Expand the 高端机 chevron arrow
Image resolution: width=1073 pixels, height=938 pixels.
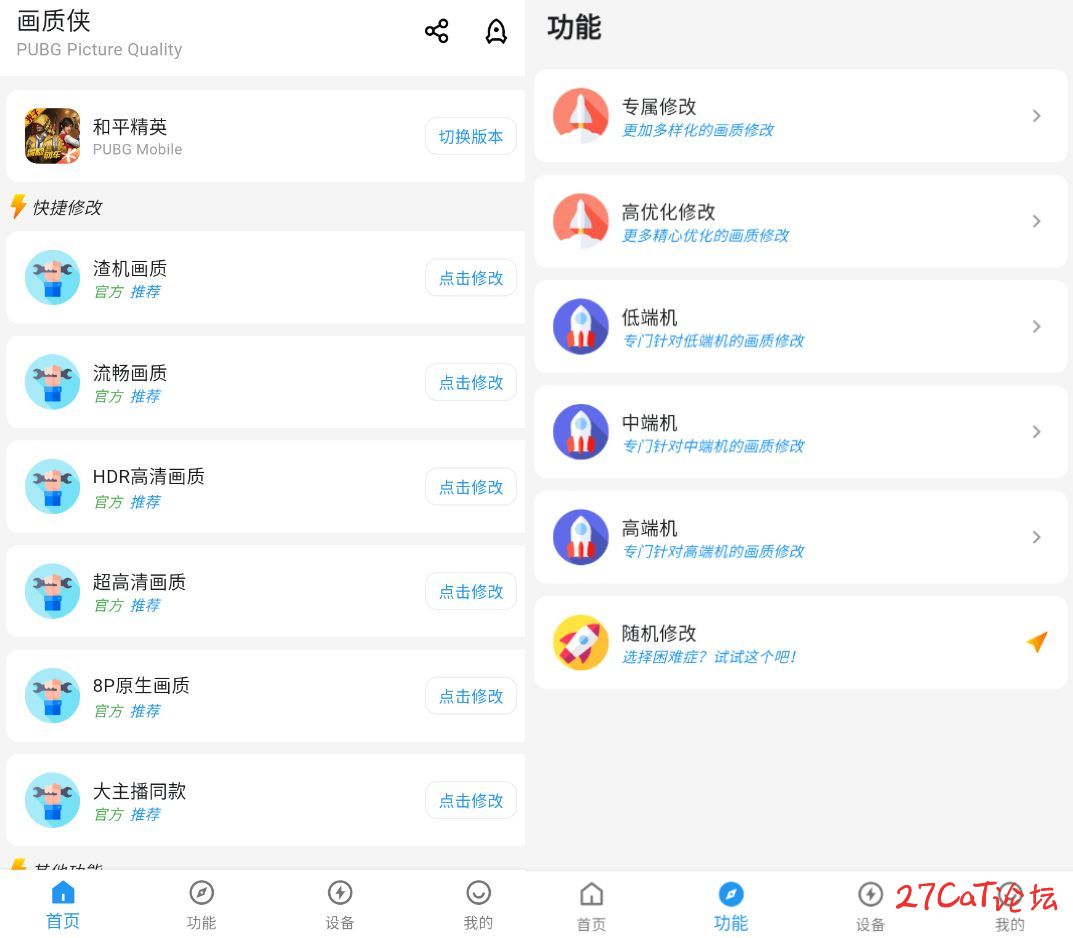1037,537
